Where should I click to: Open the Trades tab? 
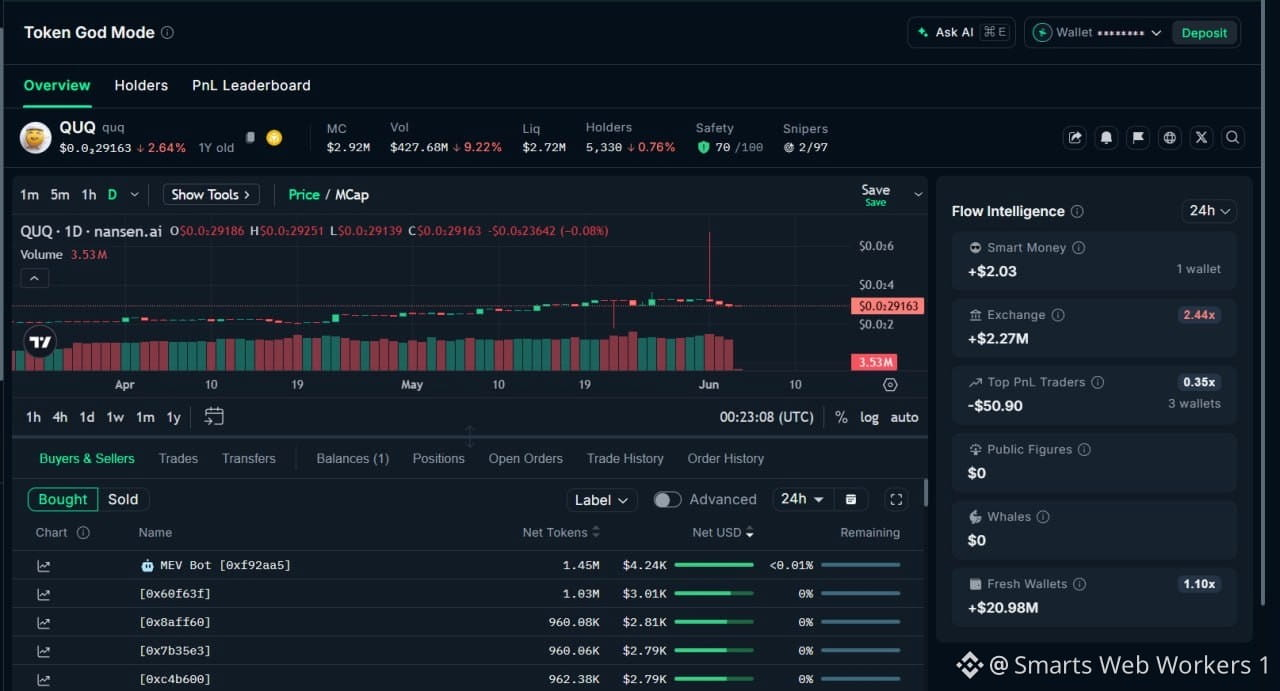178,458
